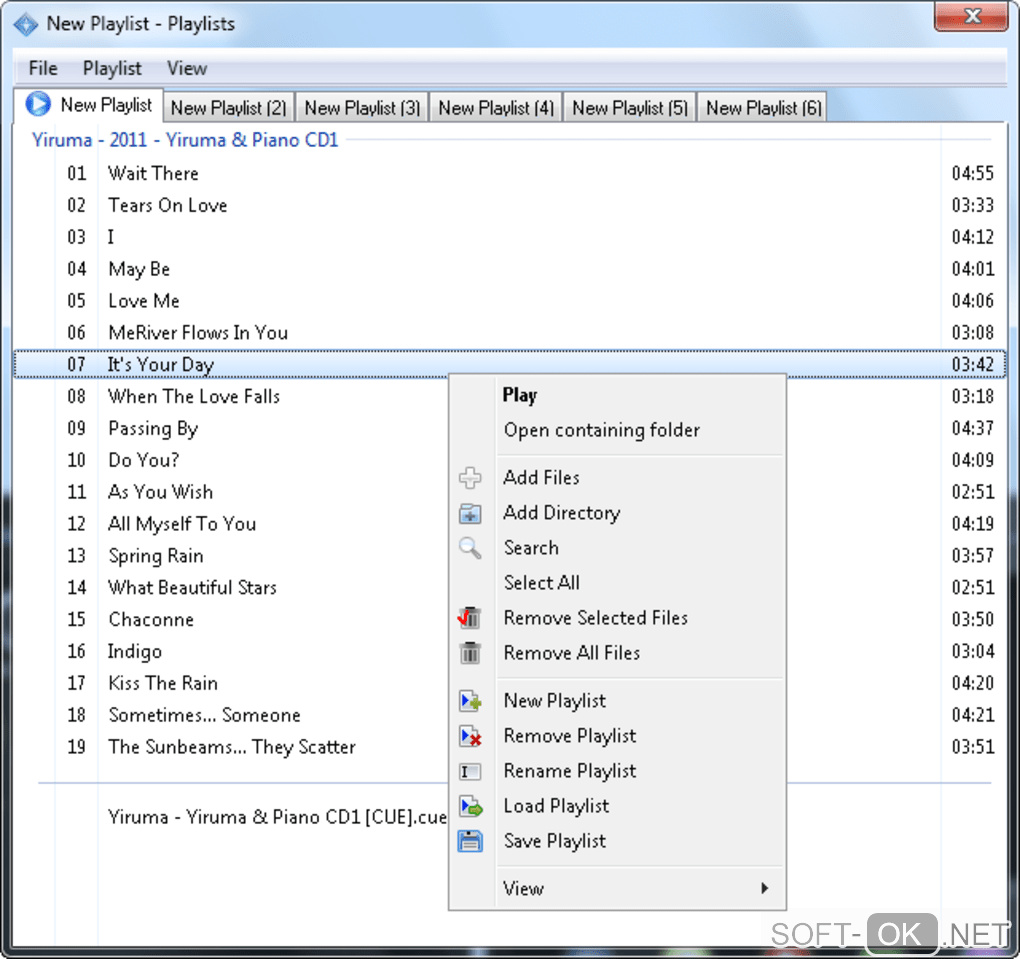The height and width of the screenshot is (959, 1020).
Task: Switch to New Playlist (4) tab
Action: tap(496, 107)
